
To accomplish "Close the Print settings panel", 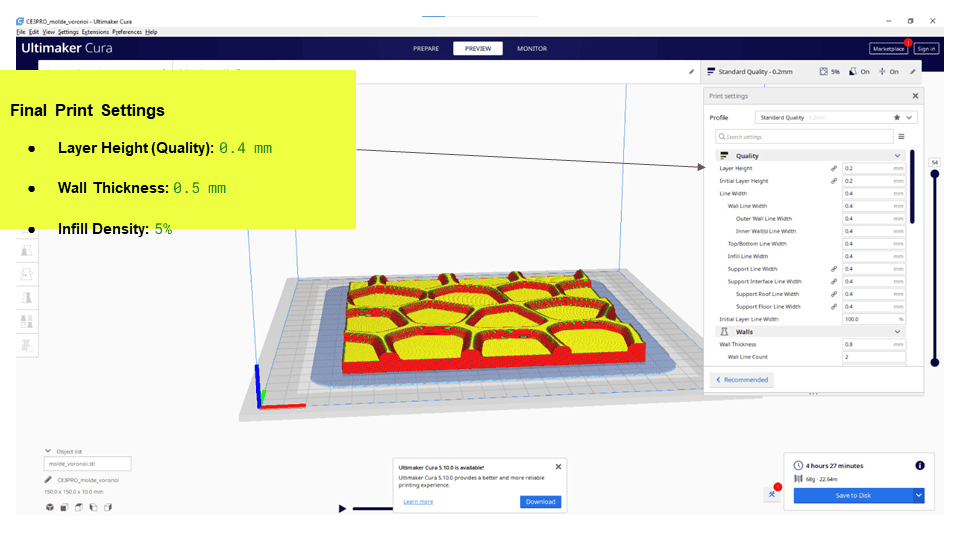I will [915, 96].
